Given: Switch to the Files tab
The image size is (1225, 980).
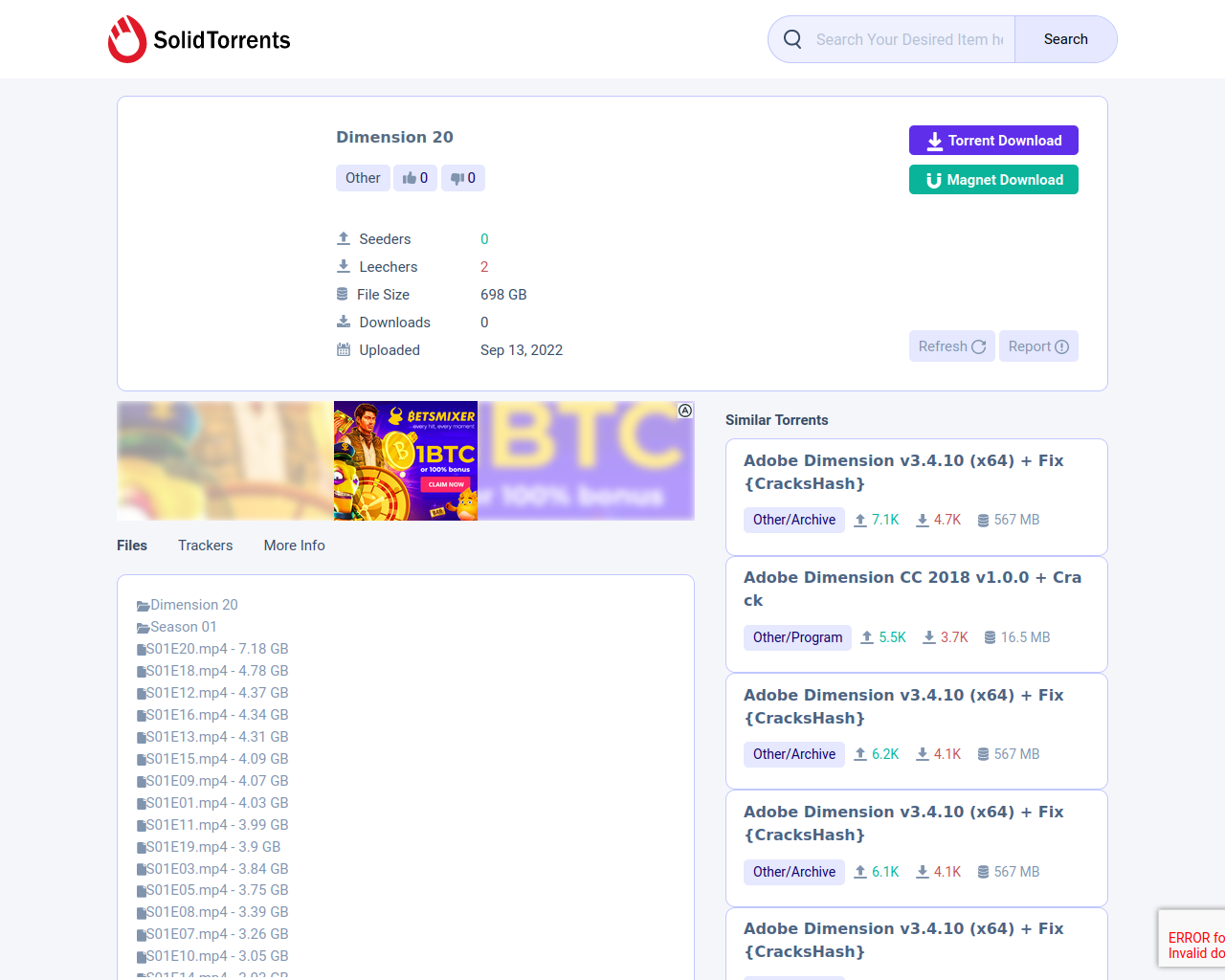Looking at the screenshot, I should click(x=132, y=546).
